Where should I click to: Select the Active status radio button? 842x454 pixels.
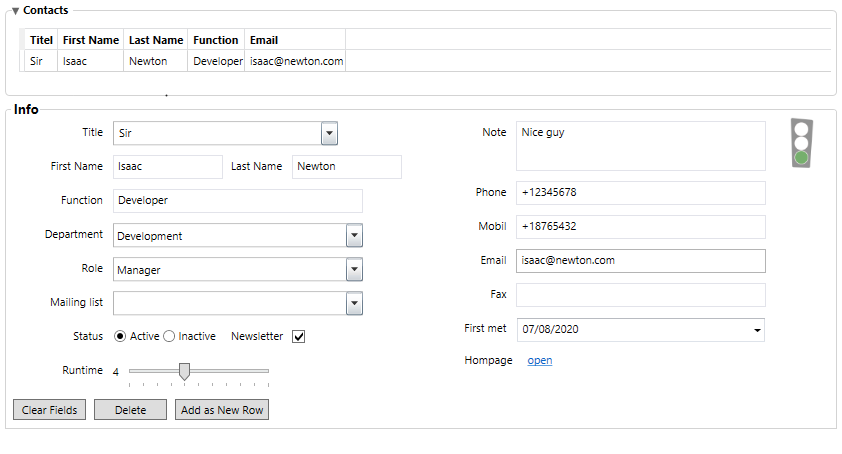[x=120, y=336]
